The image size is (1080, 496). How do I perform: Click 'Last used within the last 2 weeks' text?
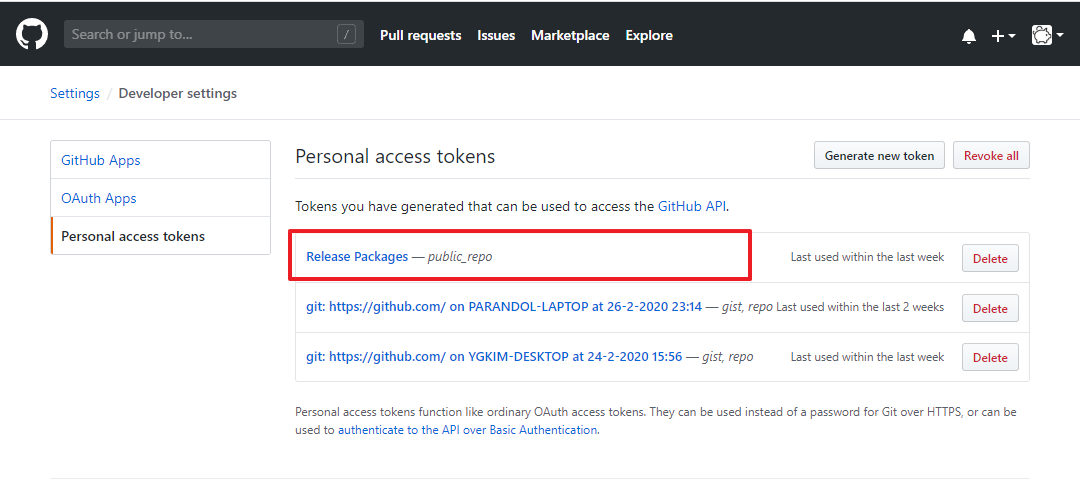click(860, 307)
